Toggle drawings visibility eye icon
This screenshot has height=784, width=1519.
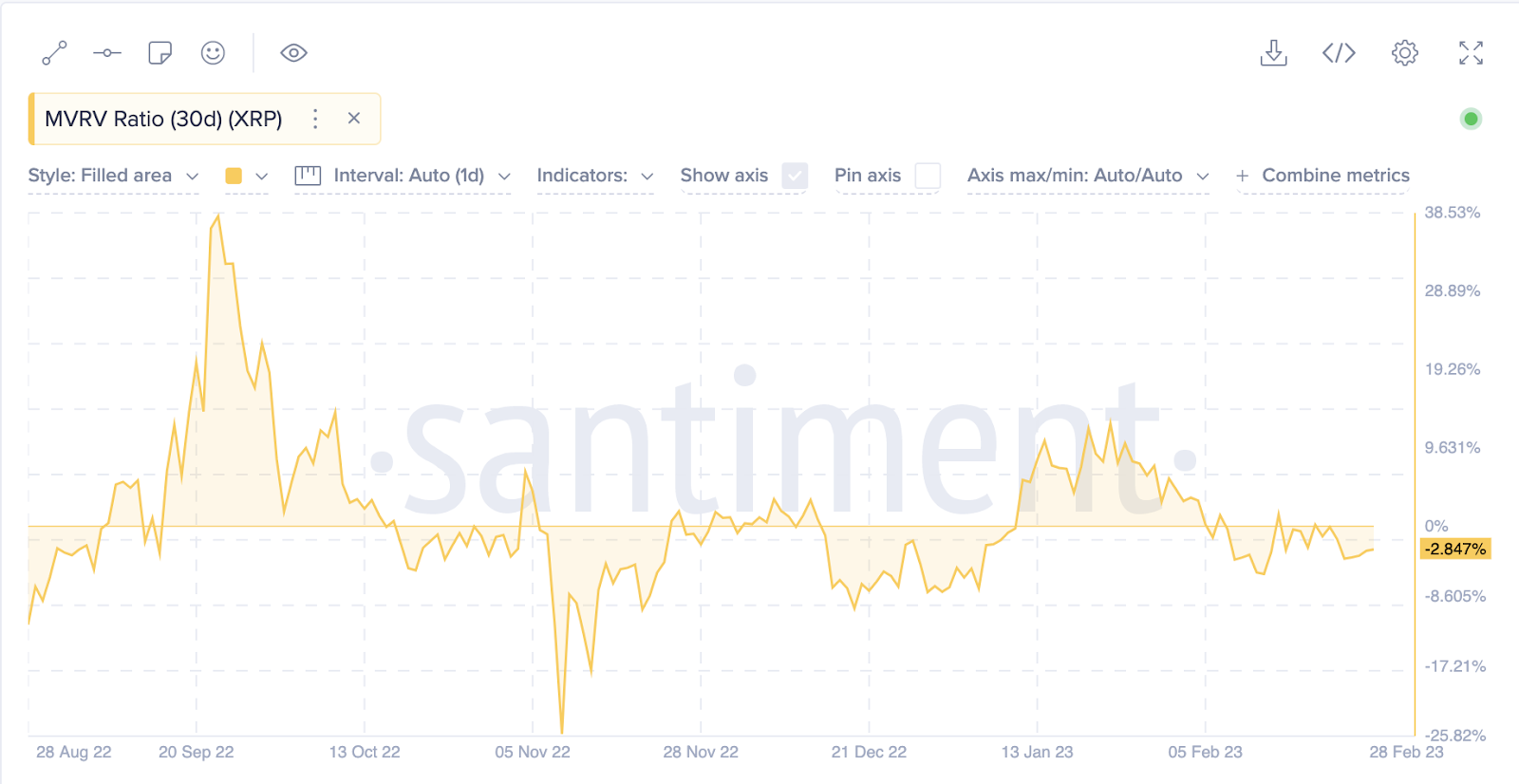click(293, 53)
